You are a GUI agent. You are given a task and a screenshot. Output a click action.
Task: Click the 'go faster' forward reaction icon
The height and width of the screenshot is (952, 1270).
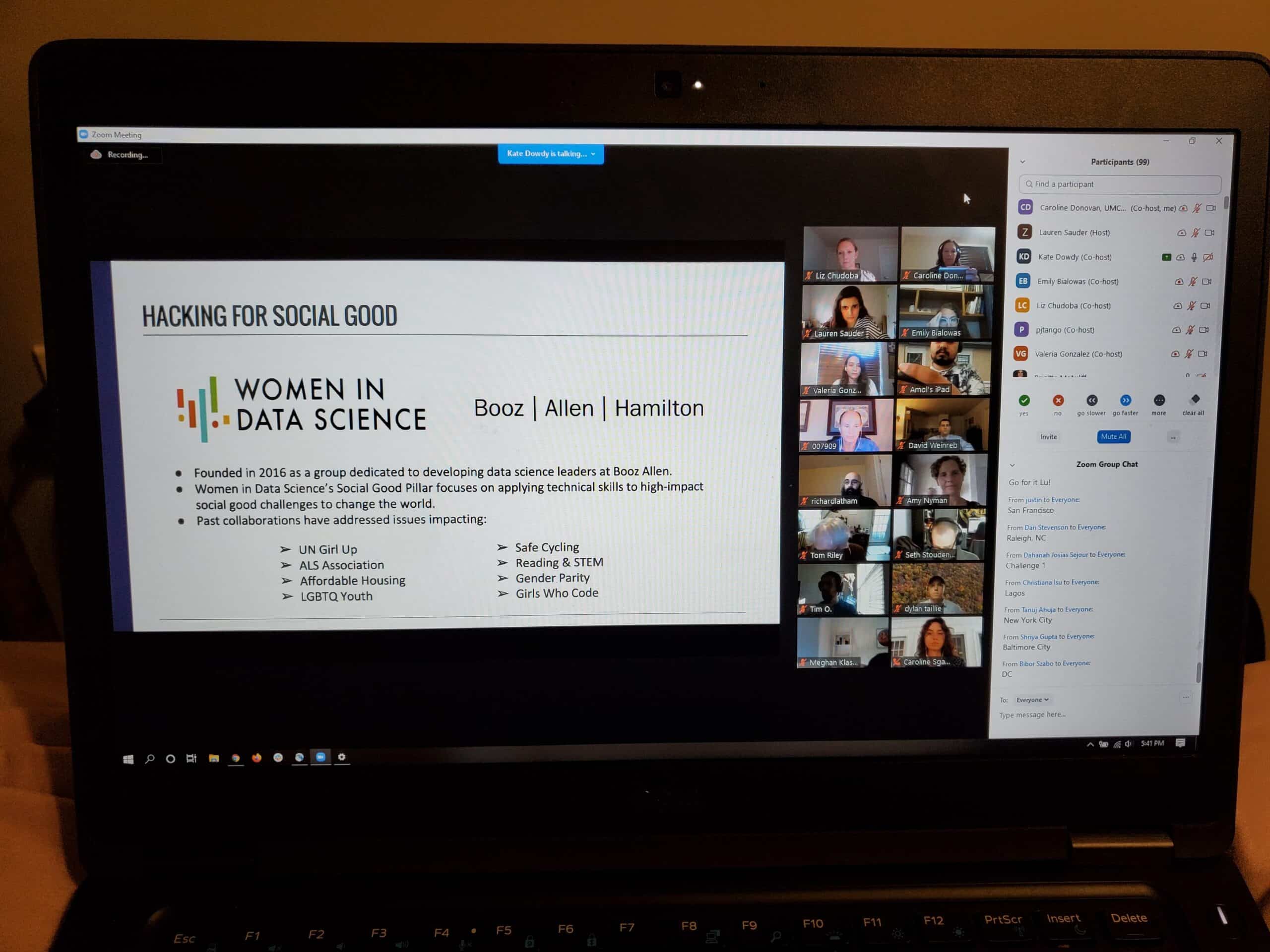[x=1126, y=400]
